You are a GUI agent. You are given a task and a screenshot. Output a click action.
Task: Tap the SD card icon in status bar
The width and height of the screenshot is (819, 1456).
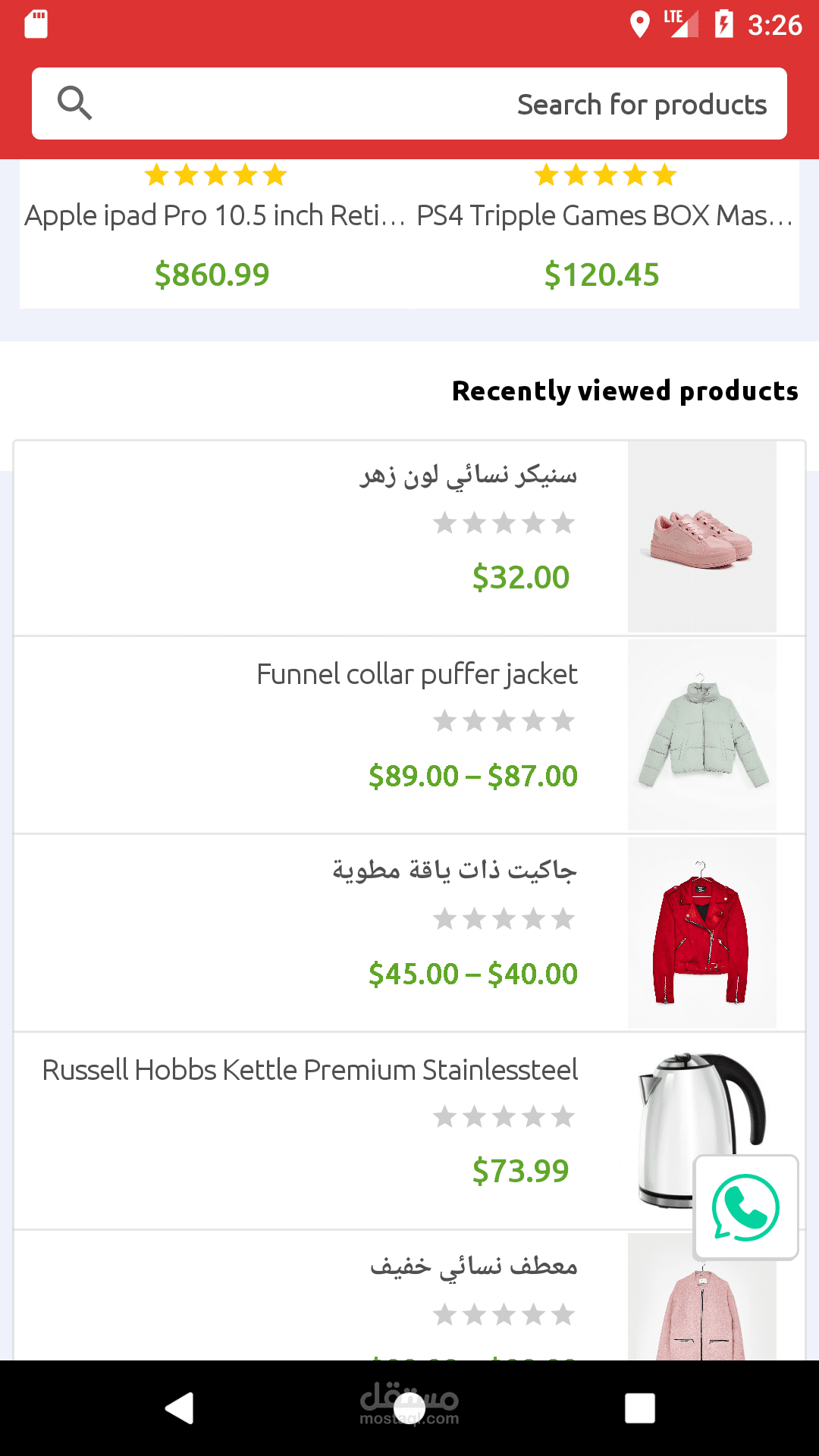click(x=36, y=24)
